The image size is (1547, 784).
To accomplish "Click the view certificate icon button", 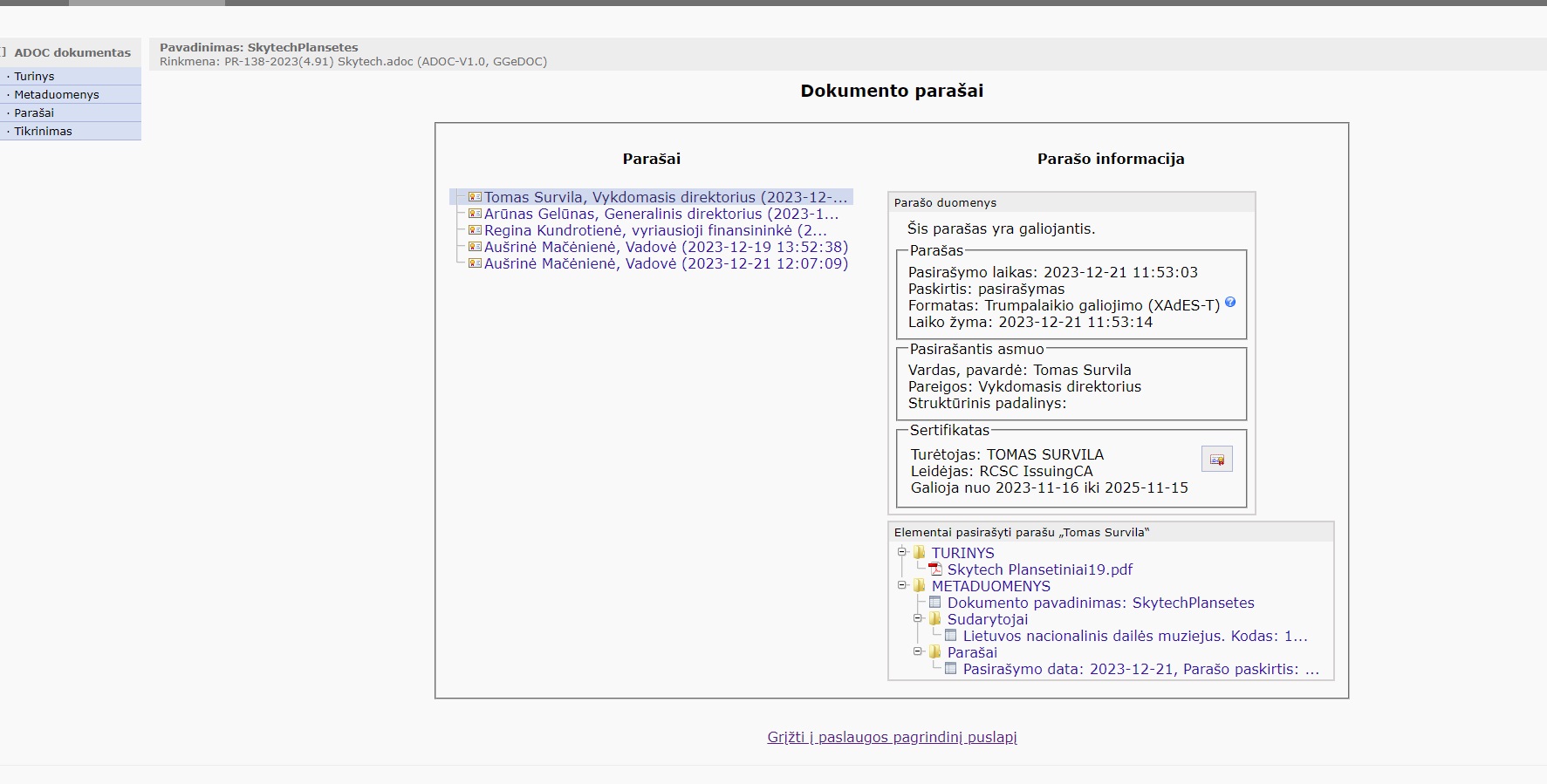I will [1216, 459].
